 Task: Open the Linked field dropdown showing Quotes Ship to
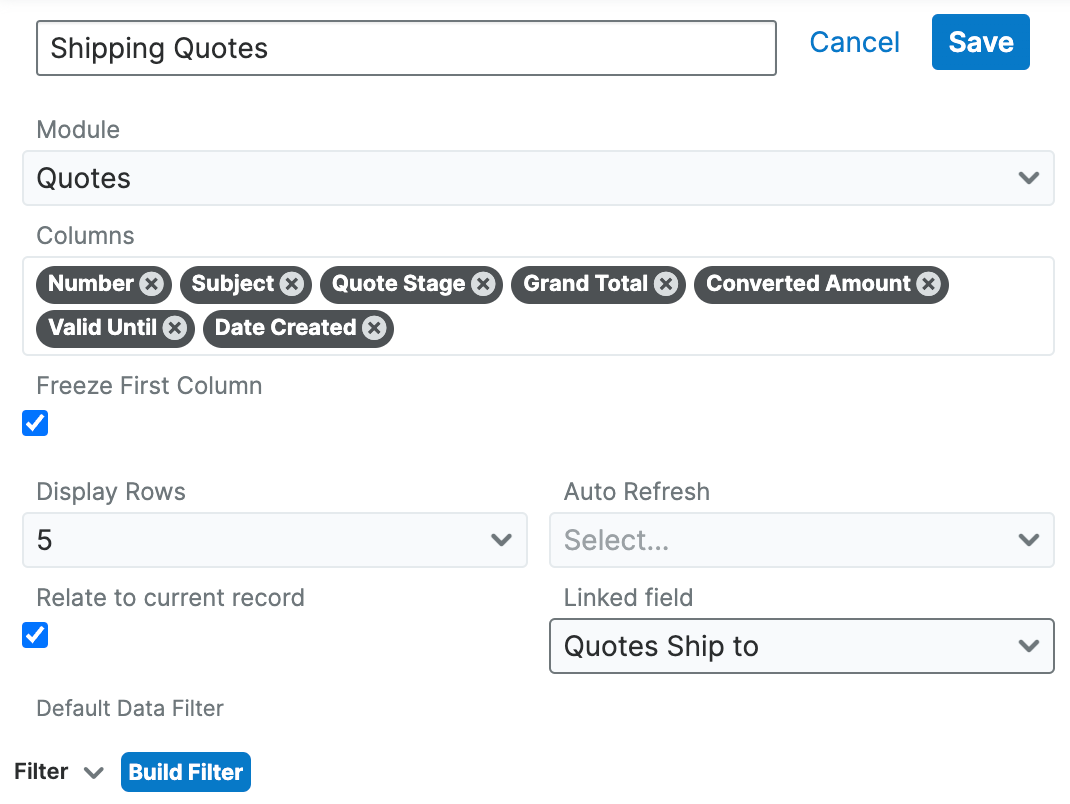click(x=801, y=646)
